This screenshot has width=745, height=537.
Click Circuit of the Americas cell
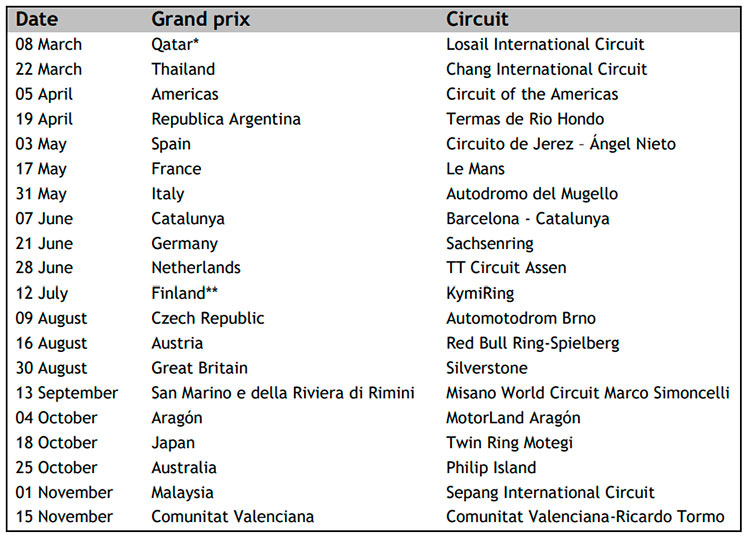click(532, 94)
